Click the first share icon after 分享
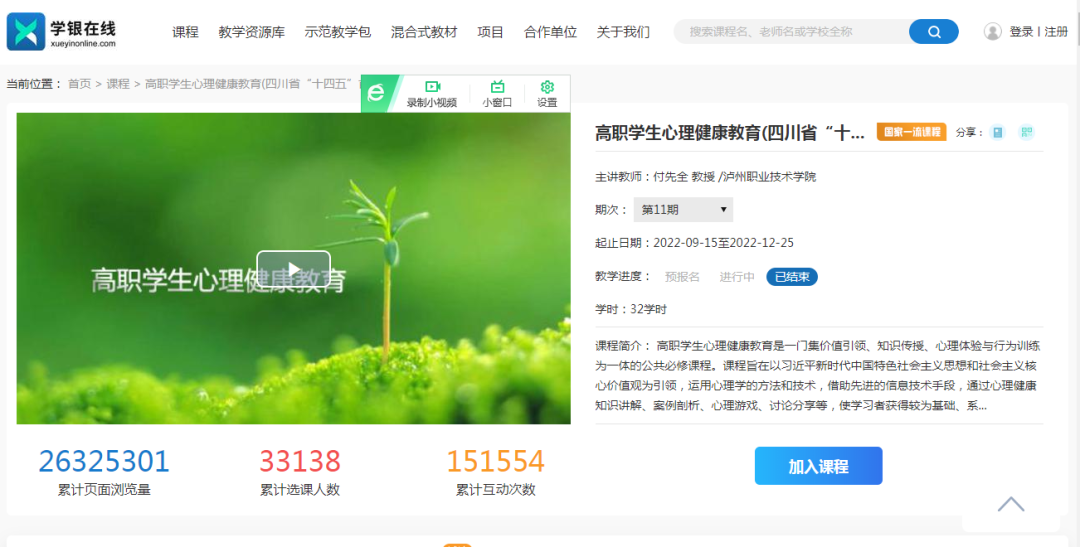 [x=997, y=132]
